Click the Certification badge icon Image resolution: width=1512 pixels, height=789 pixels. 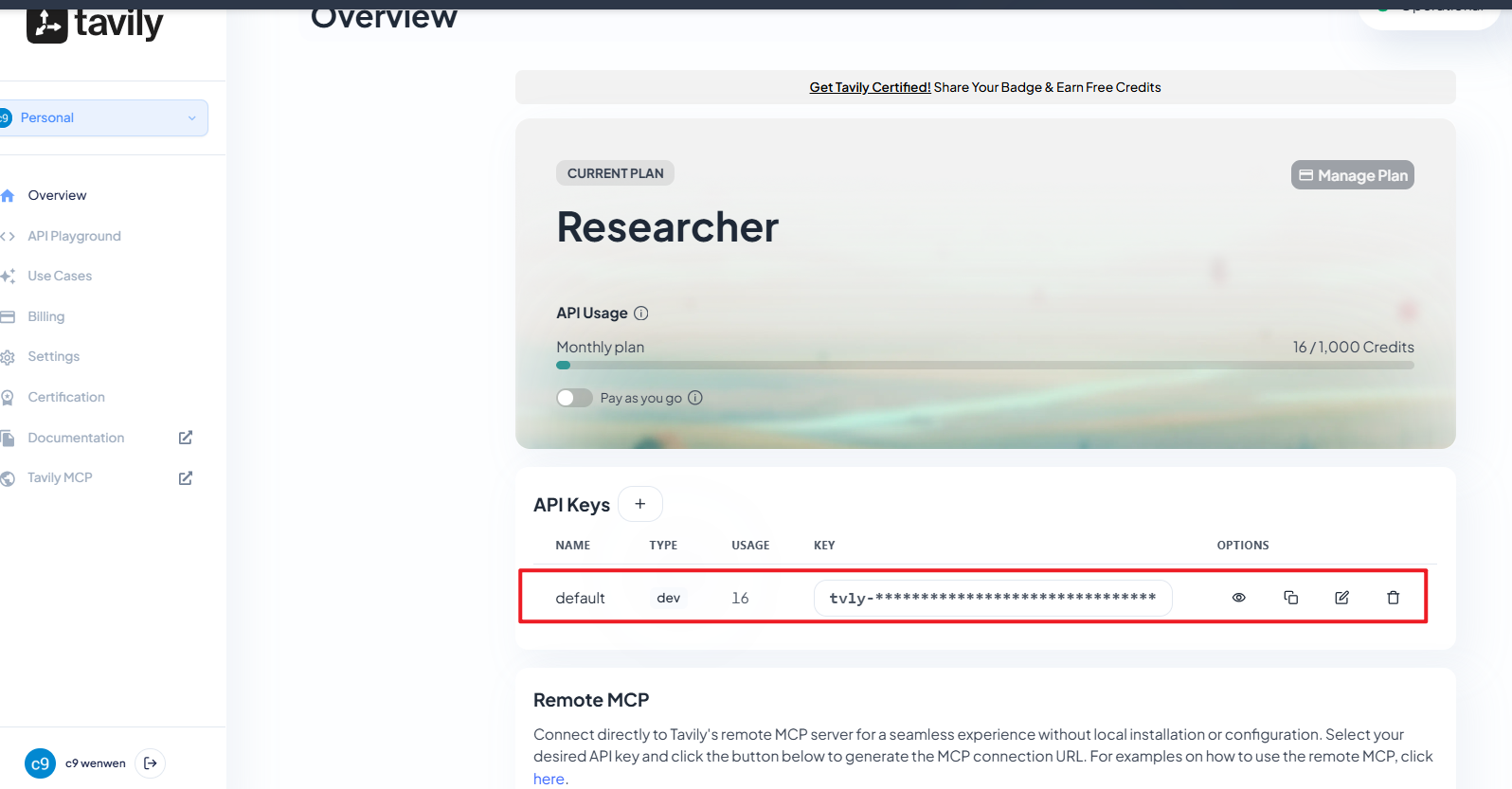pos(8,398)
